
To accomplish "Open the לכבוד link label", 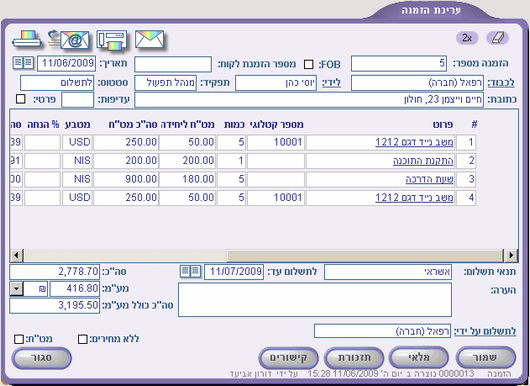I will [x=501, y=82].
